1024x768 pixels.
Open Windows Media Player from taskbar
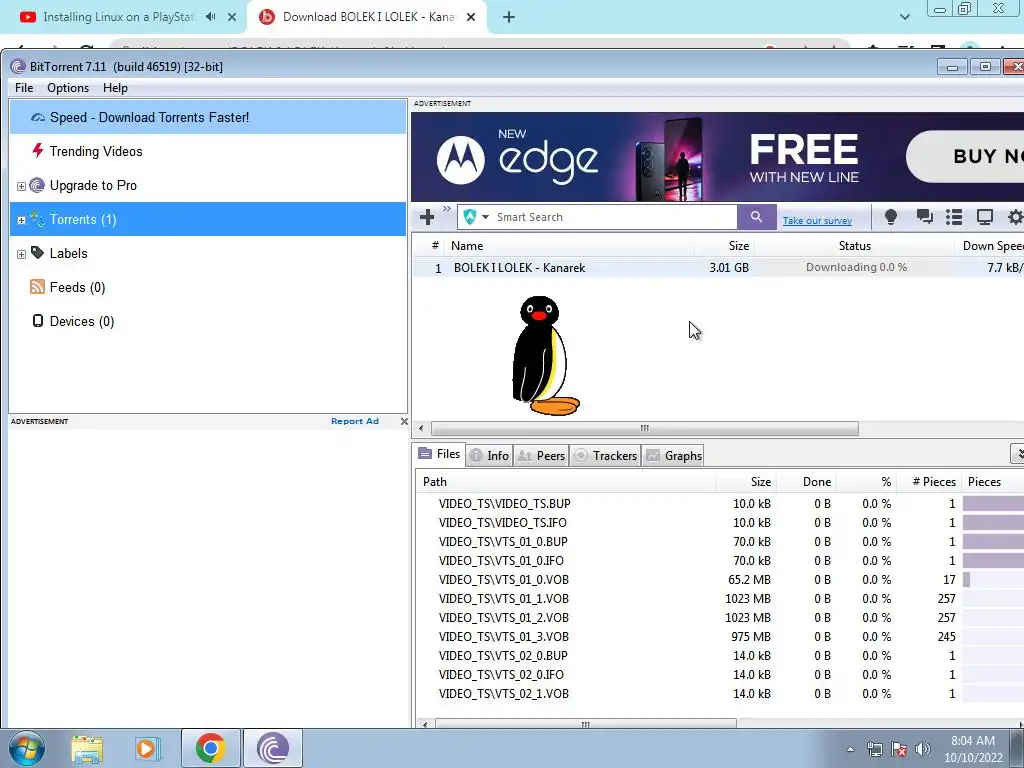[x=148, y=749]
